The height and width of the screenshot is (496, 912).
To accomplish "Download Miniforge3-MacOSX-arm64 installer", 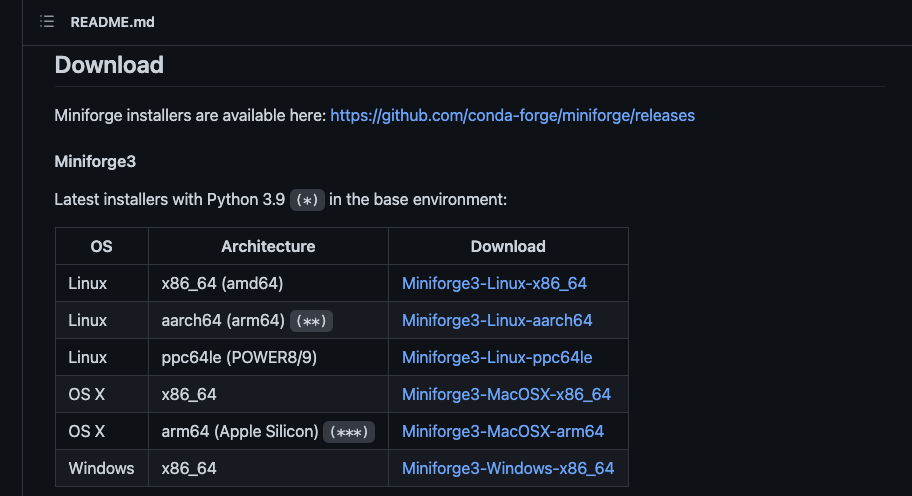I will [503, 431].
